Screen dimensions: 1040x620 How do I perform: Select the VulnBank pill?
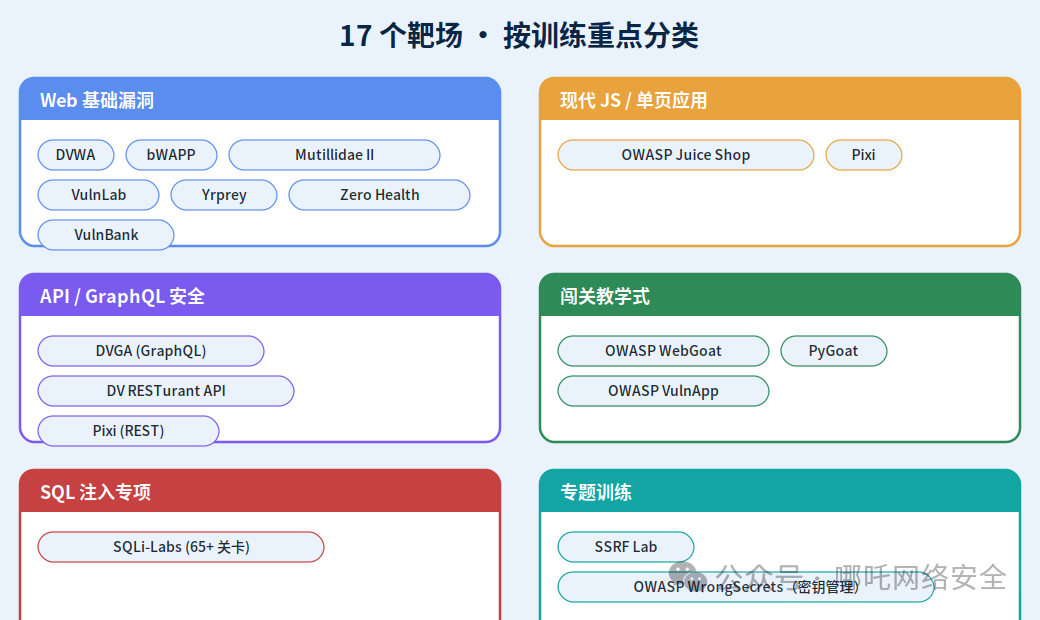point(106,235)
